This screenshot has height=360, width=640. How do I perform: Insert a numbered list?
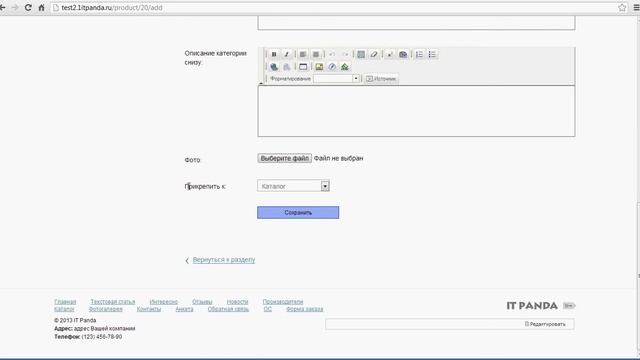pos(419,54)
